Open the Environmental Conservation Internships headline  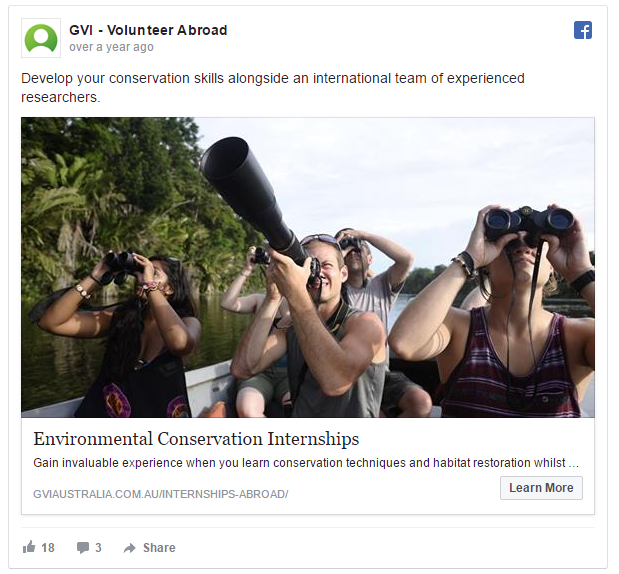[196, 439]
